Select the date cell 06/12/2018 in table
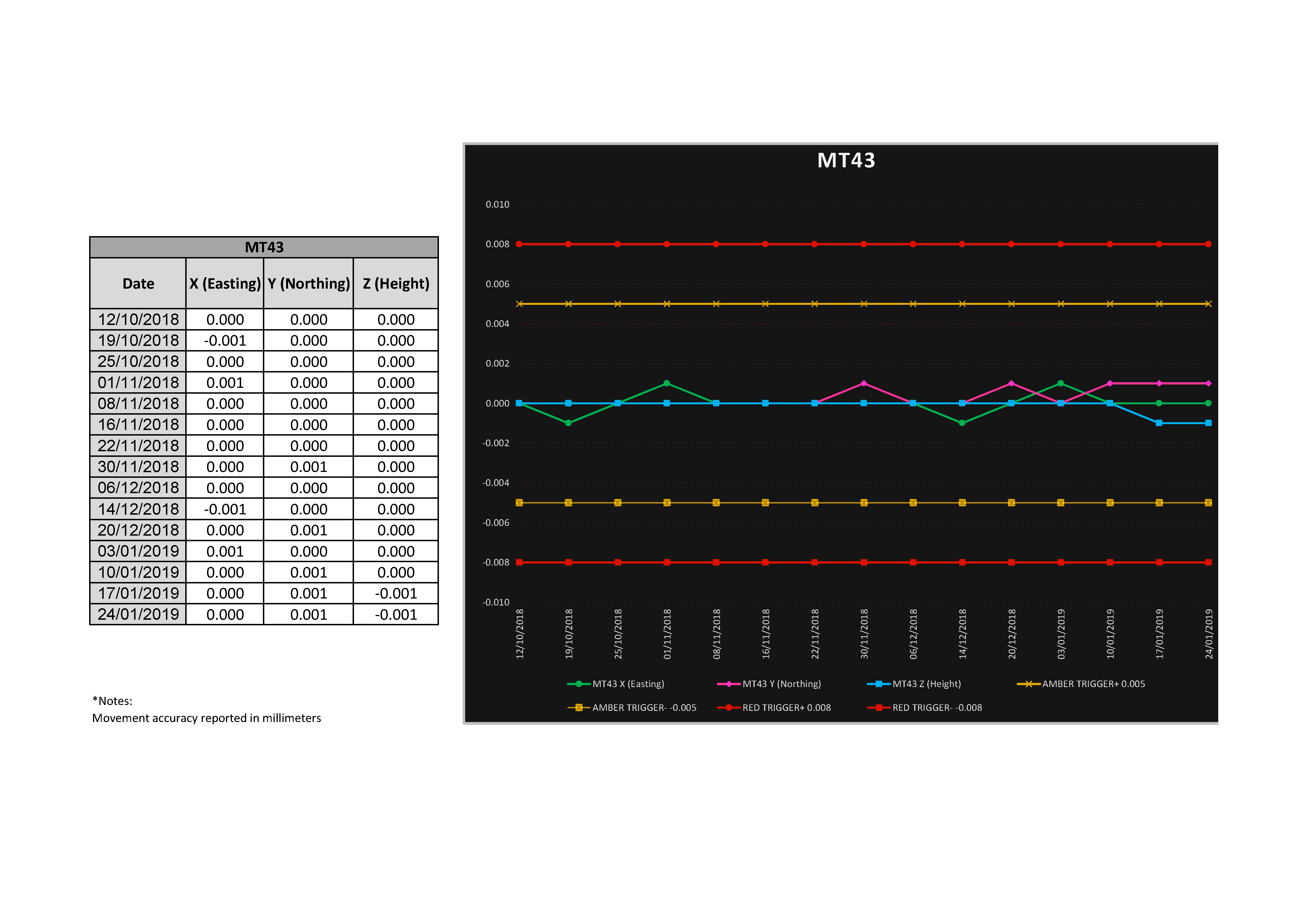This screenshot has height=924, width=1307. click(x=138, y=488)
